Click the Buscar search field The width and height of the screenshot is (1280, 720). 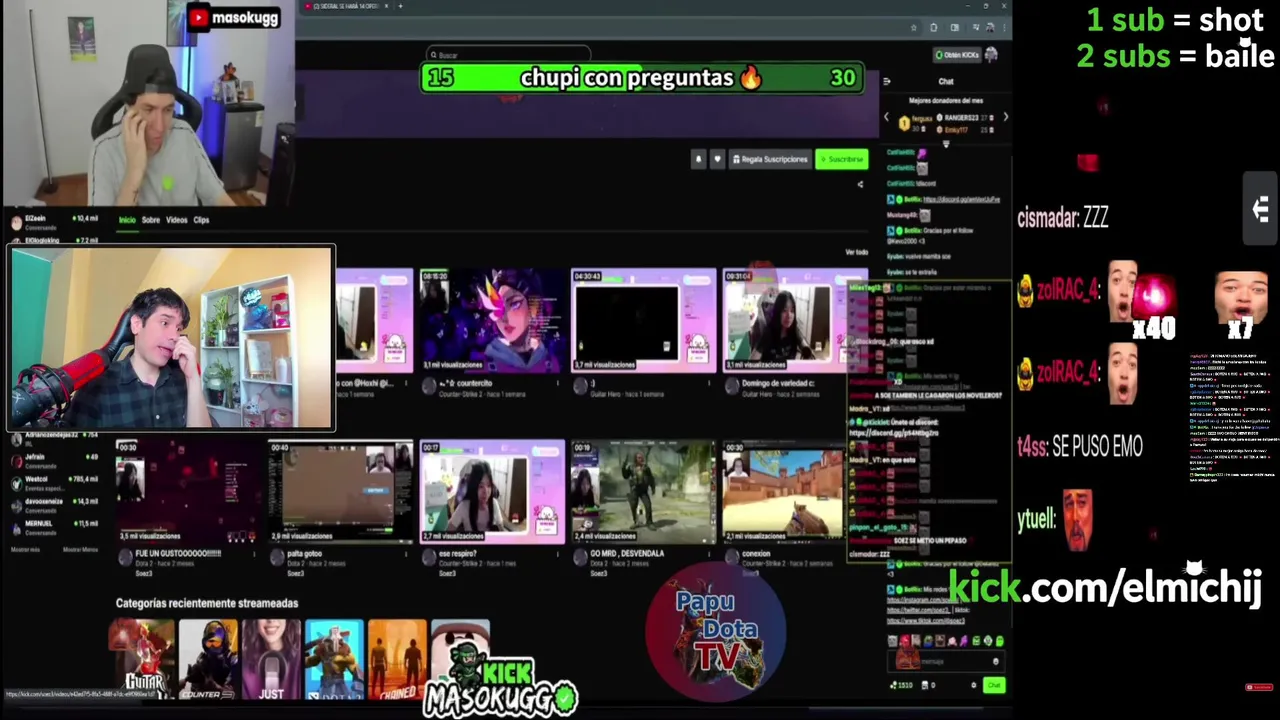(509, 55)
